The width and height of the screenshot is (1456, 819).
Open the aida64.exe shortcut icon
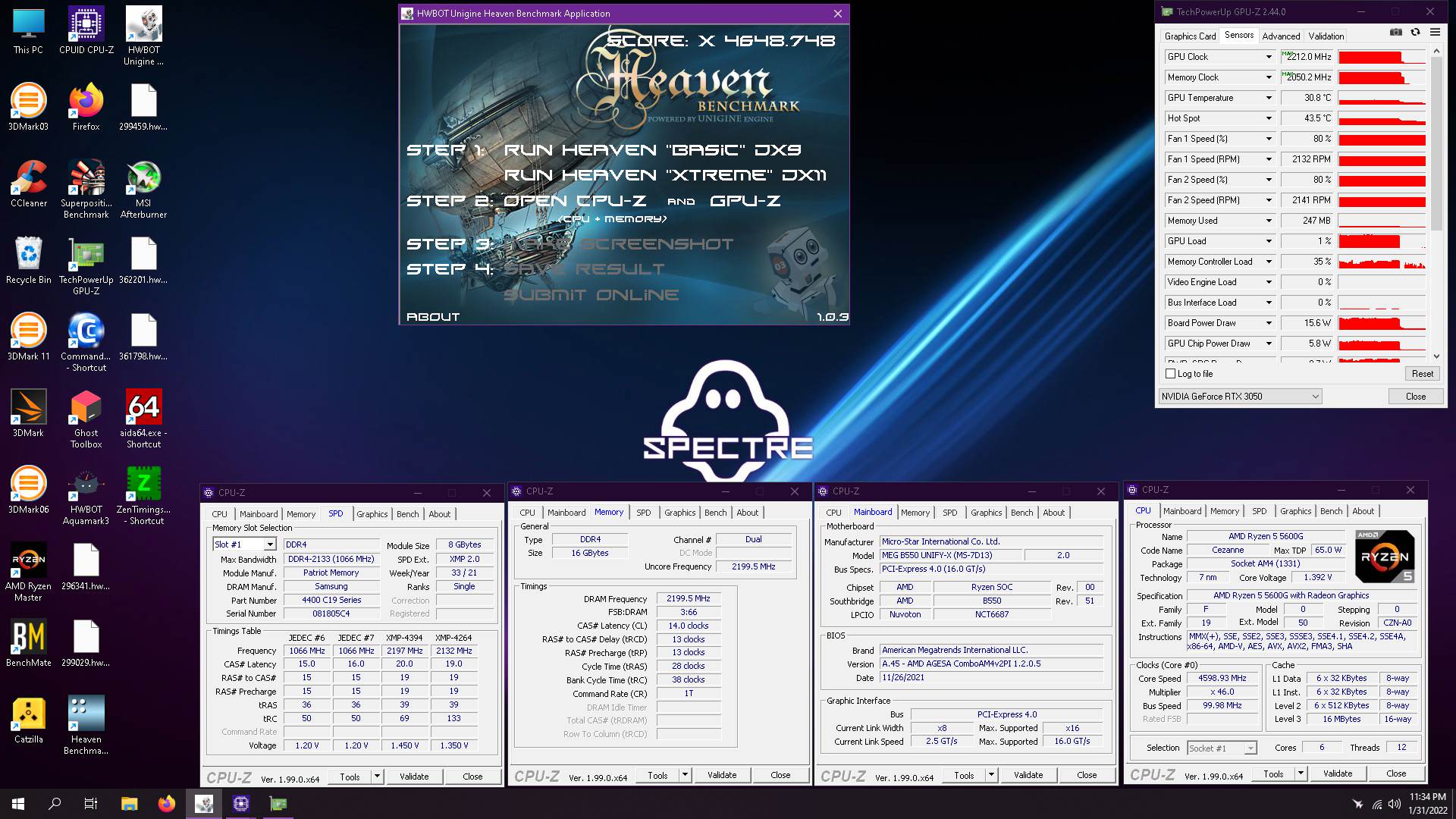[144, 419]
